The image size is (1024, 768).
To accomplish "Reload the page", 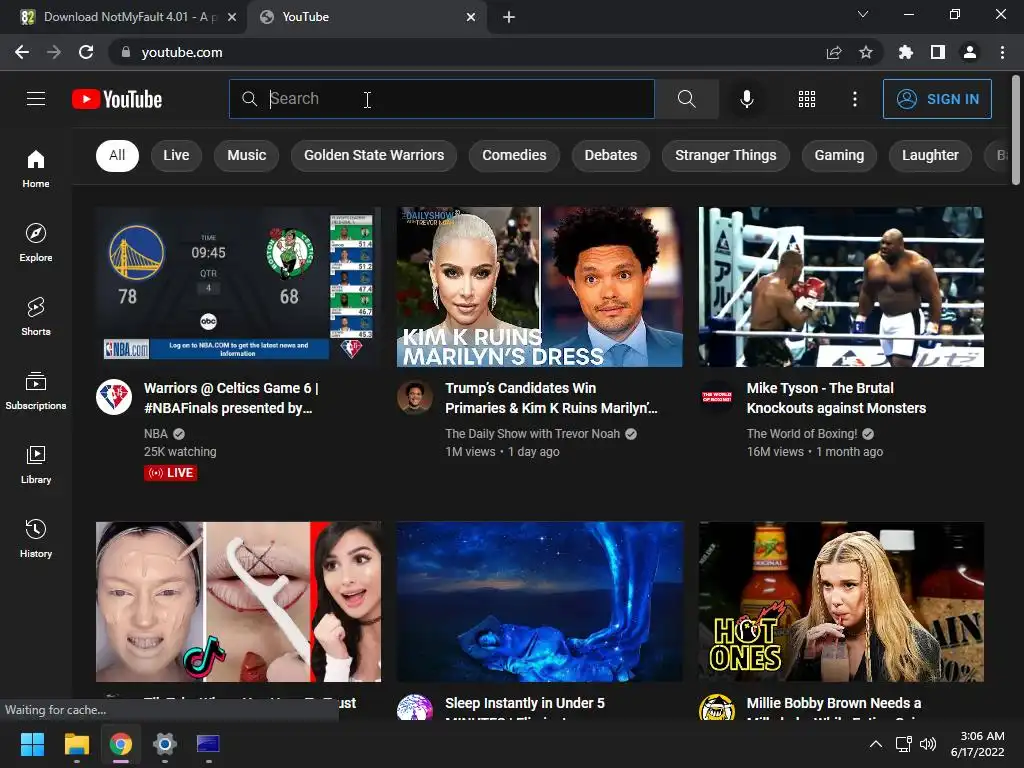I will [x=86, y=52].
